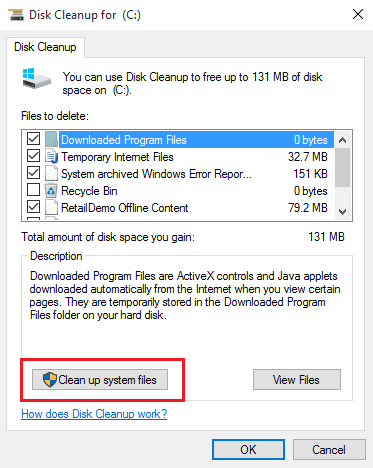Uncheck the RetailDemo Offline Content checkbox

click(33, 207)
